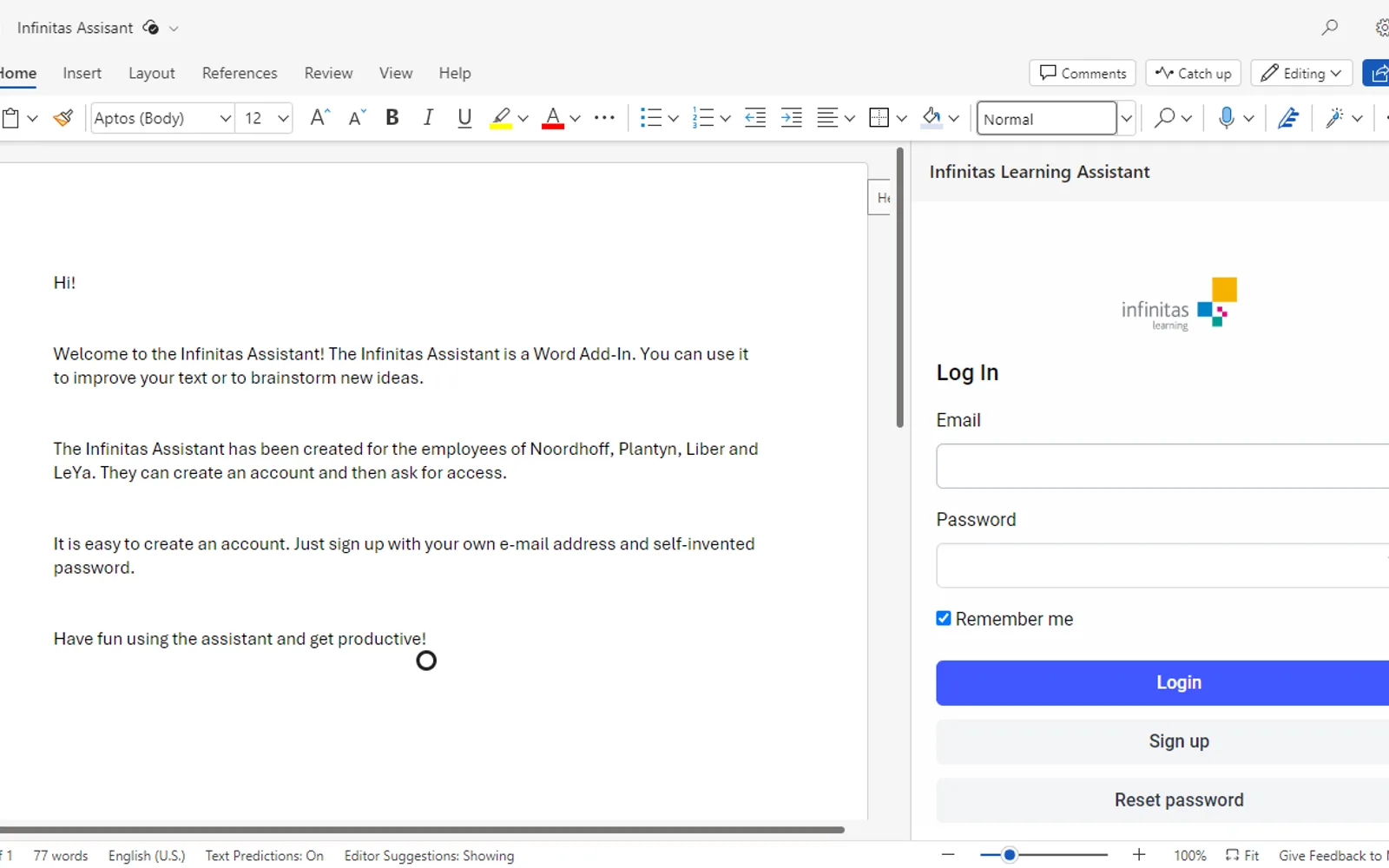Uncheck the Remember me checkbox
Screen dimensions: 1389x868
click(944, 618)
